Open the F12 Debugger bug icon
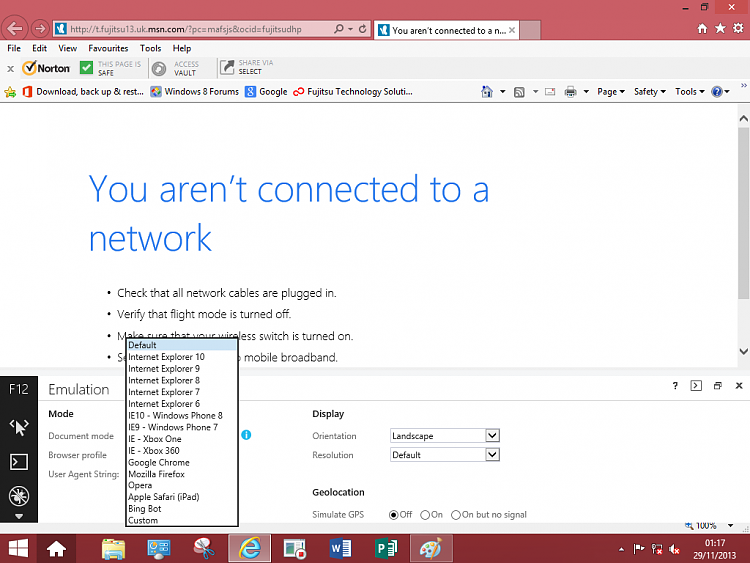Viewport: 750px width, 563px height. click(x=19, y=496)
